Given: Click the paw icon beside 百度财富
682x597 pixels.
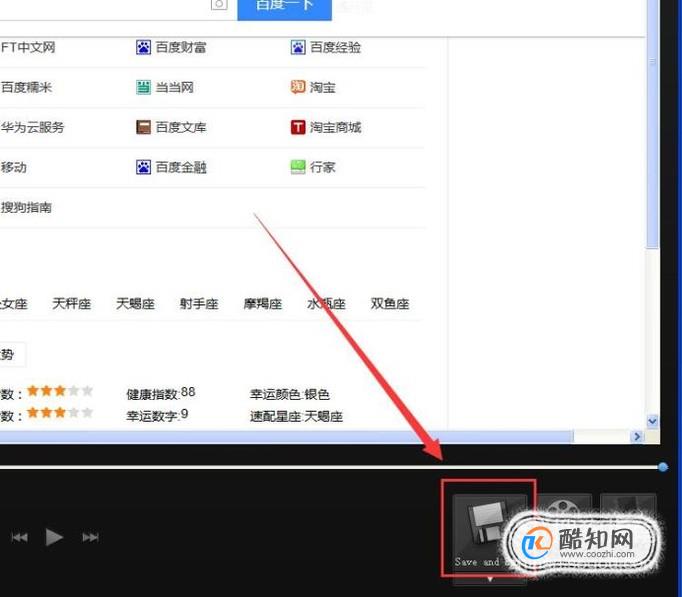Looking at the screenshot, I should tap(143, 47).
